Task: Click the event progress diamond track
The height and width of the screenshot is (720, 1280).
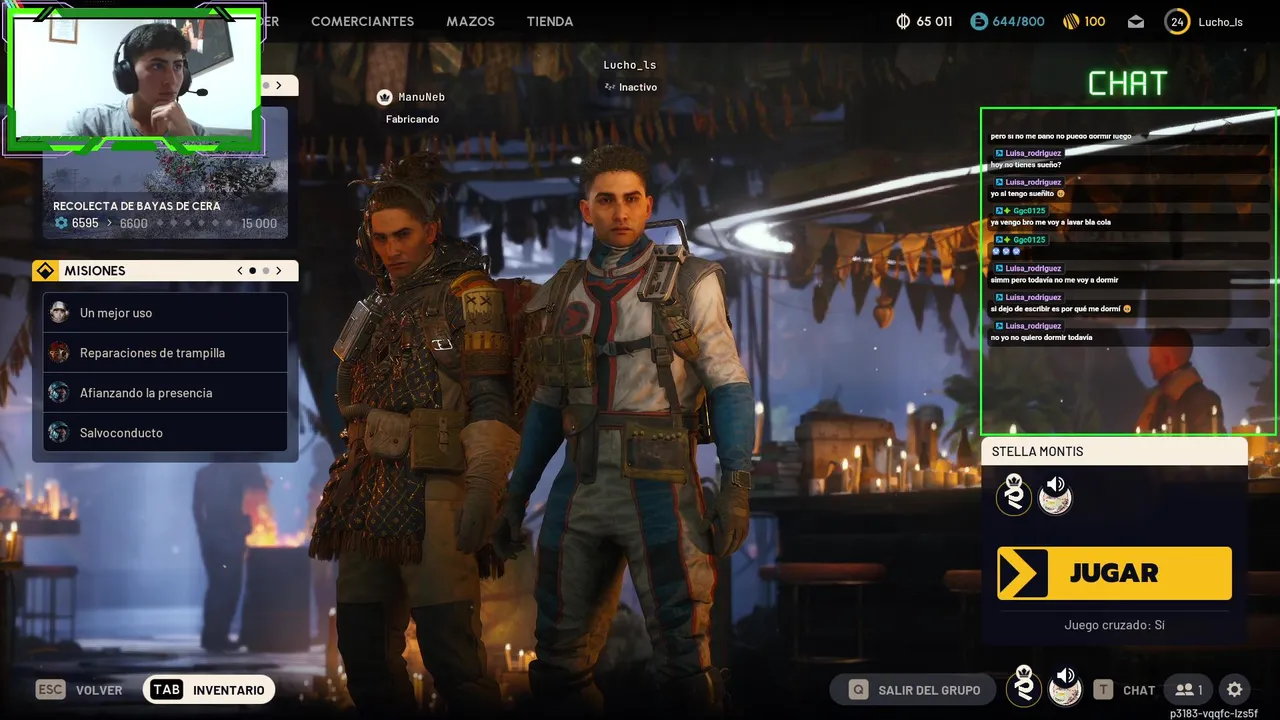Action: (193, 223)
